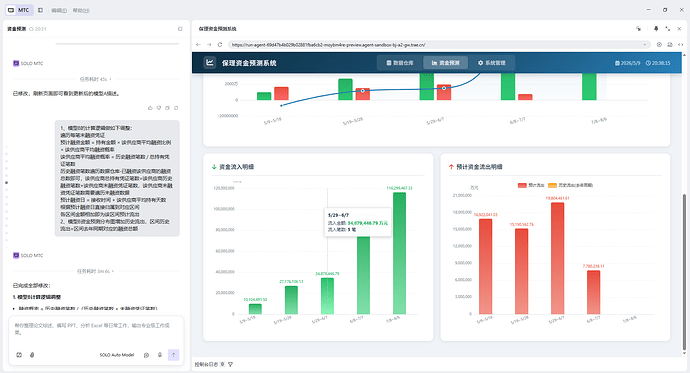Open the SOLO Auto Model selector
Screen dimensions: 690x373
tap(117, 355)
